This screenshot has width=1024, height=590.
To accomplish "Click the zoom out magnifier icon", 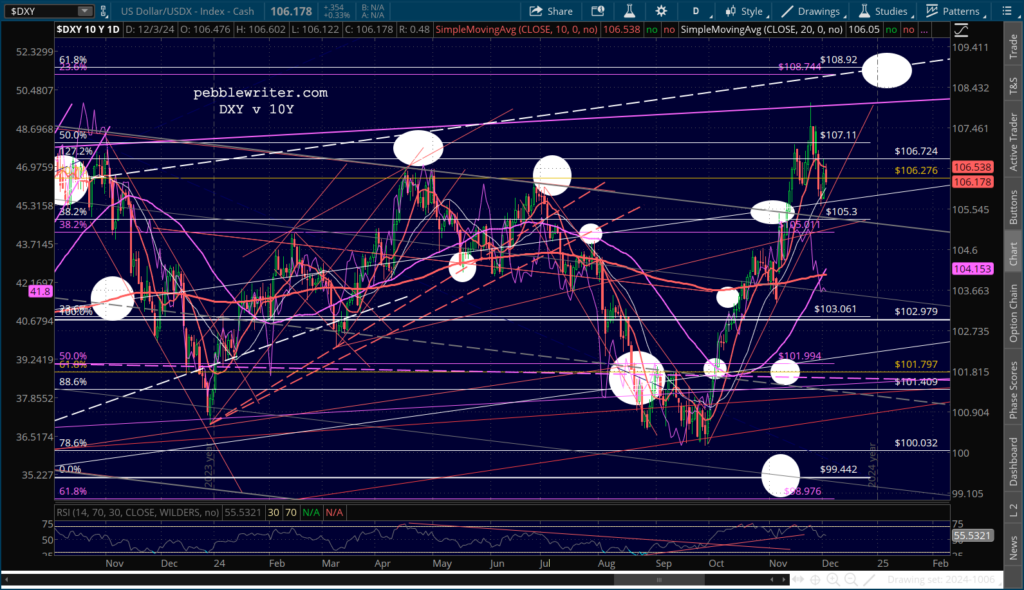I will point(850,580).
